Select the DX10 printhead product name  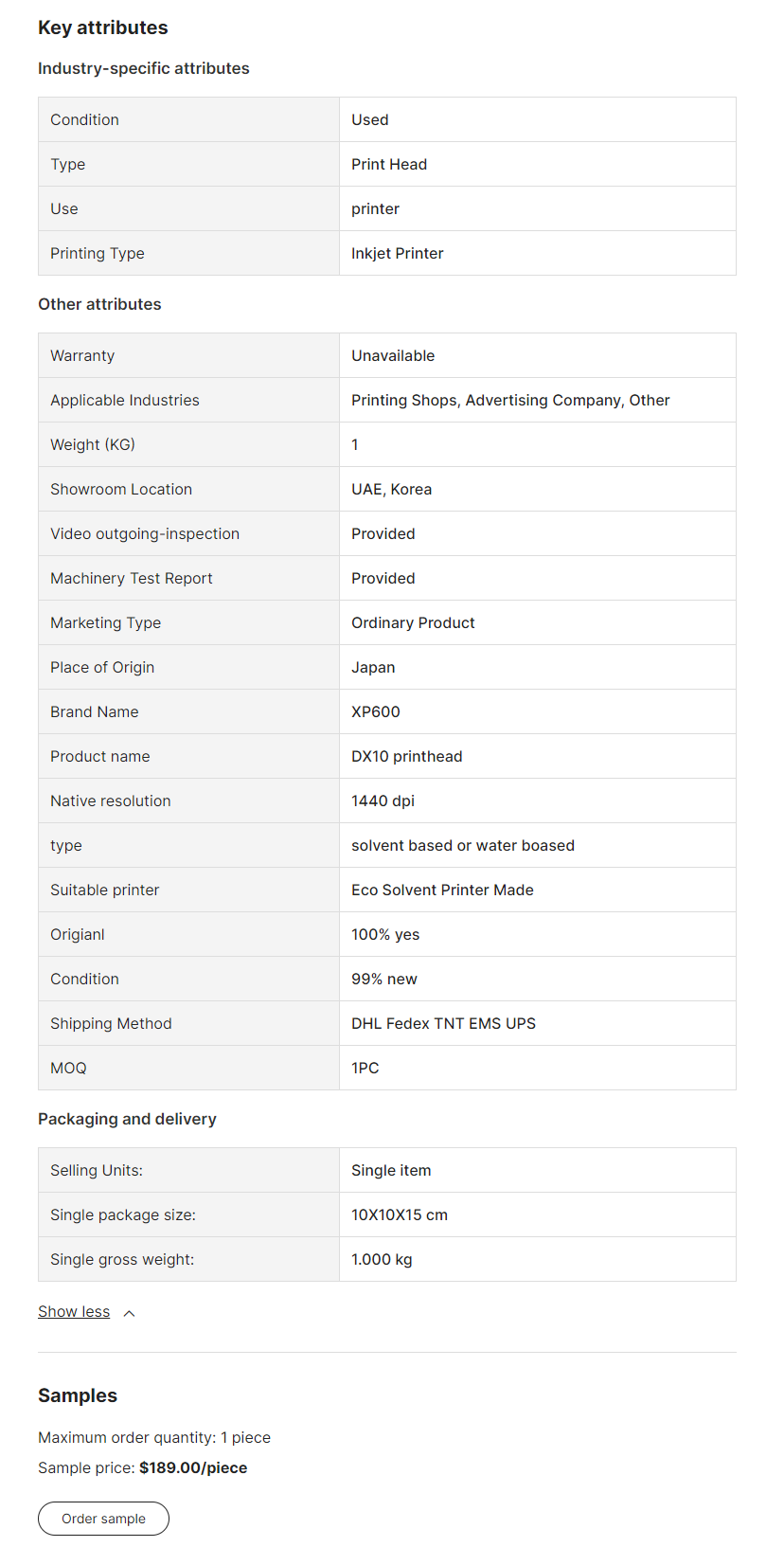point(407,757)
